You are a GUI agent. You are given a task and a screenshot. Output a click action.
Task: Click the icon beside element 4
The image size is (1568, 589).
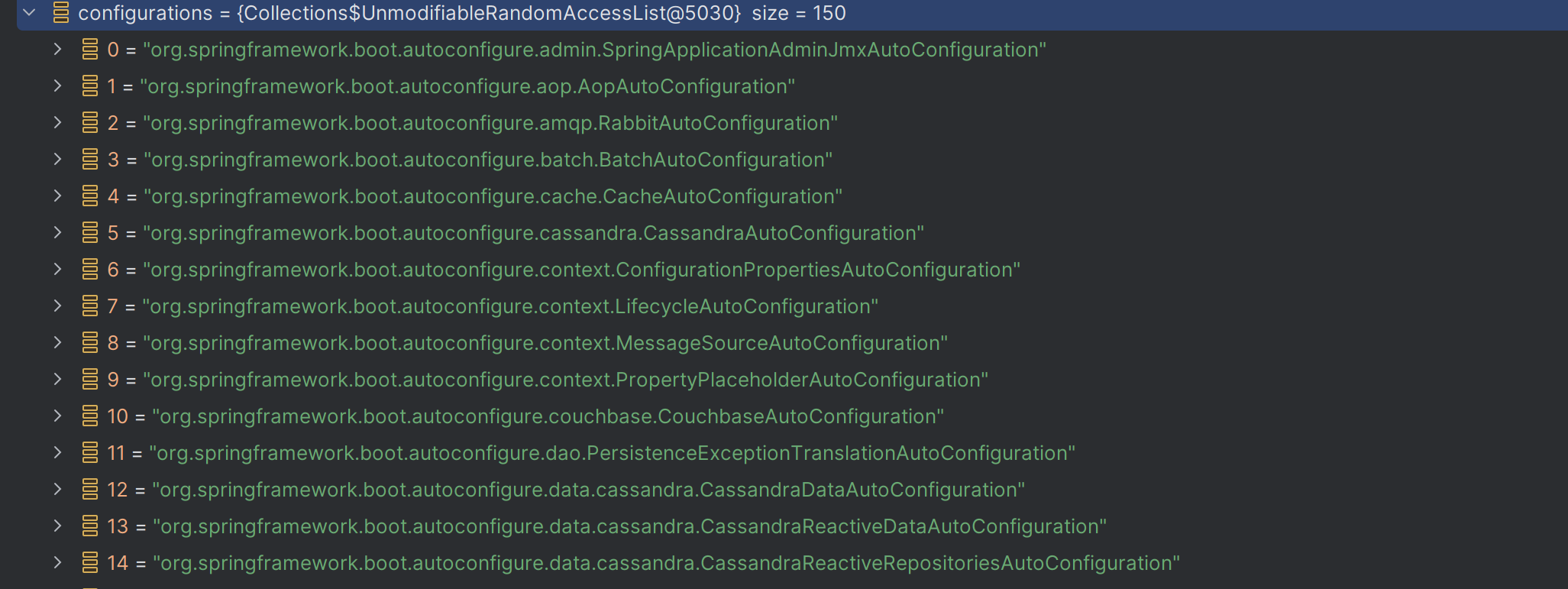[90, 196]
